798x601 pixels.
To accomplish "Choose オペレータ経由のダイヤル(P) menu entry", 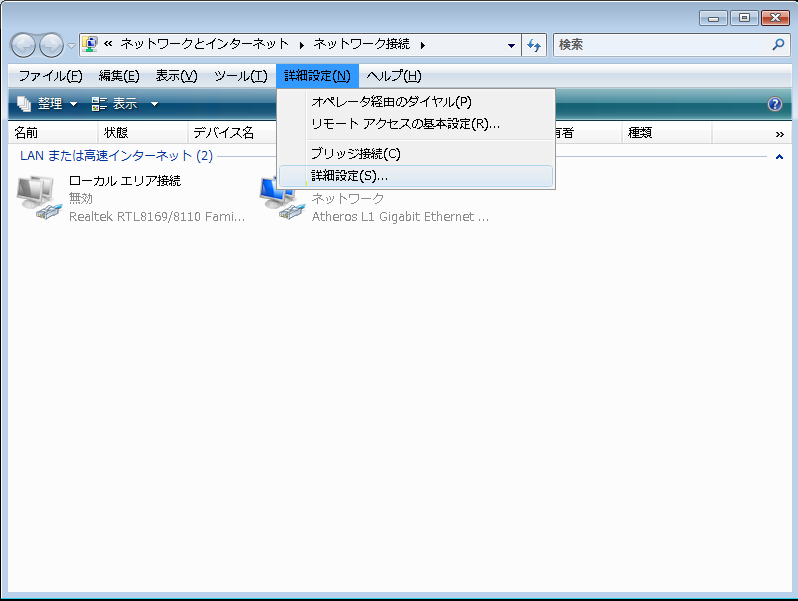I will coord(391,101).
